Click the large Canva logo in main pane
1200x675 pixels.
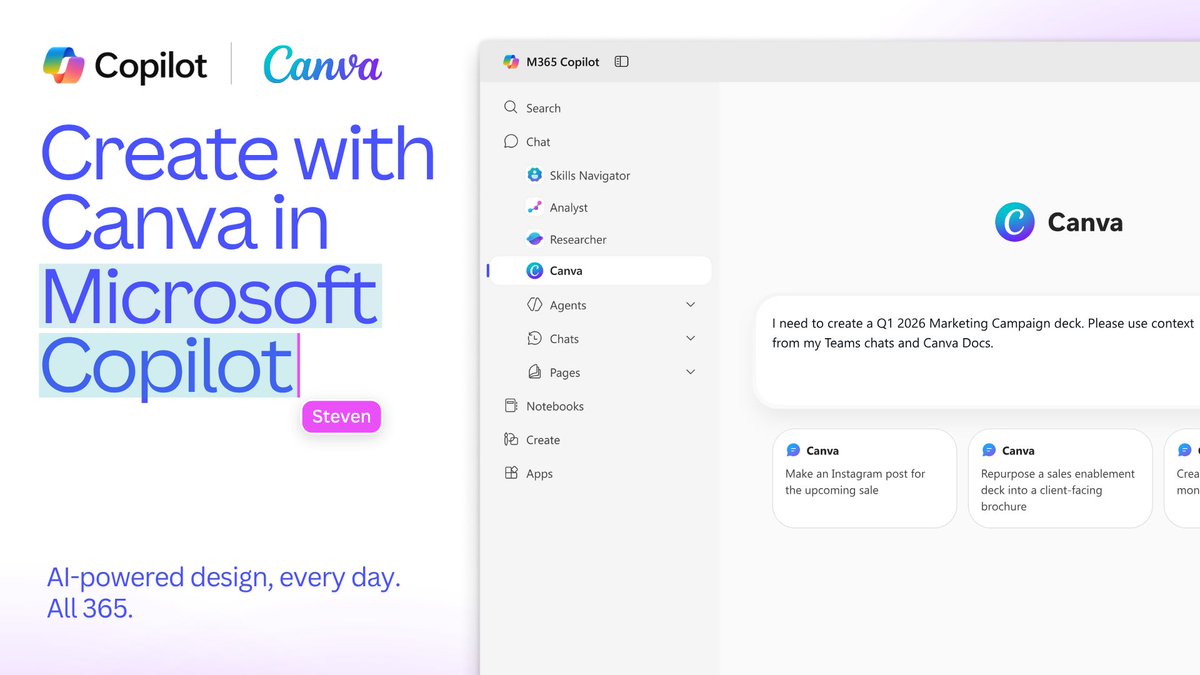pos(1015,222)
